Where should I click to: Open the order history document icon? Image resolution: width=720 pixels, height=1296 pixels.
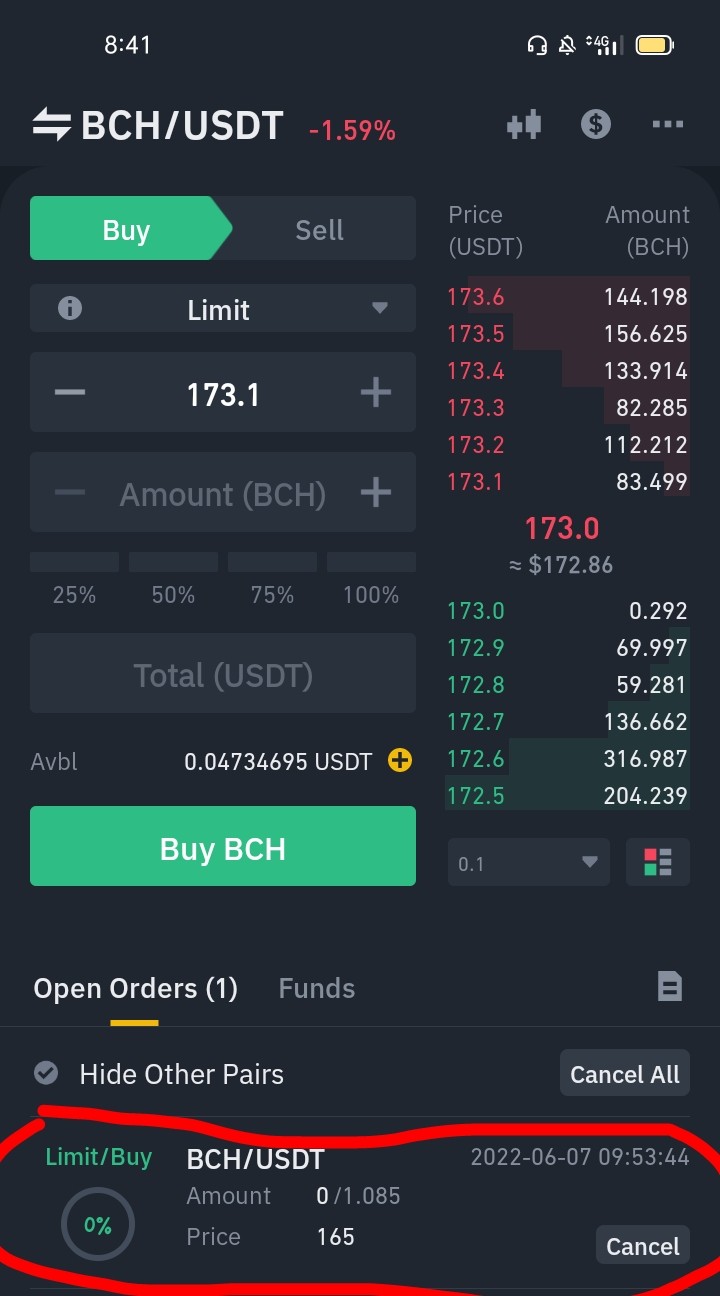[x=670, y=987]
